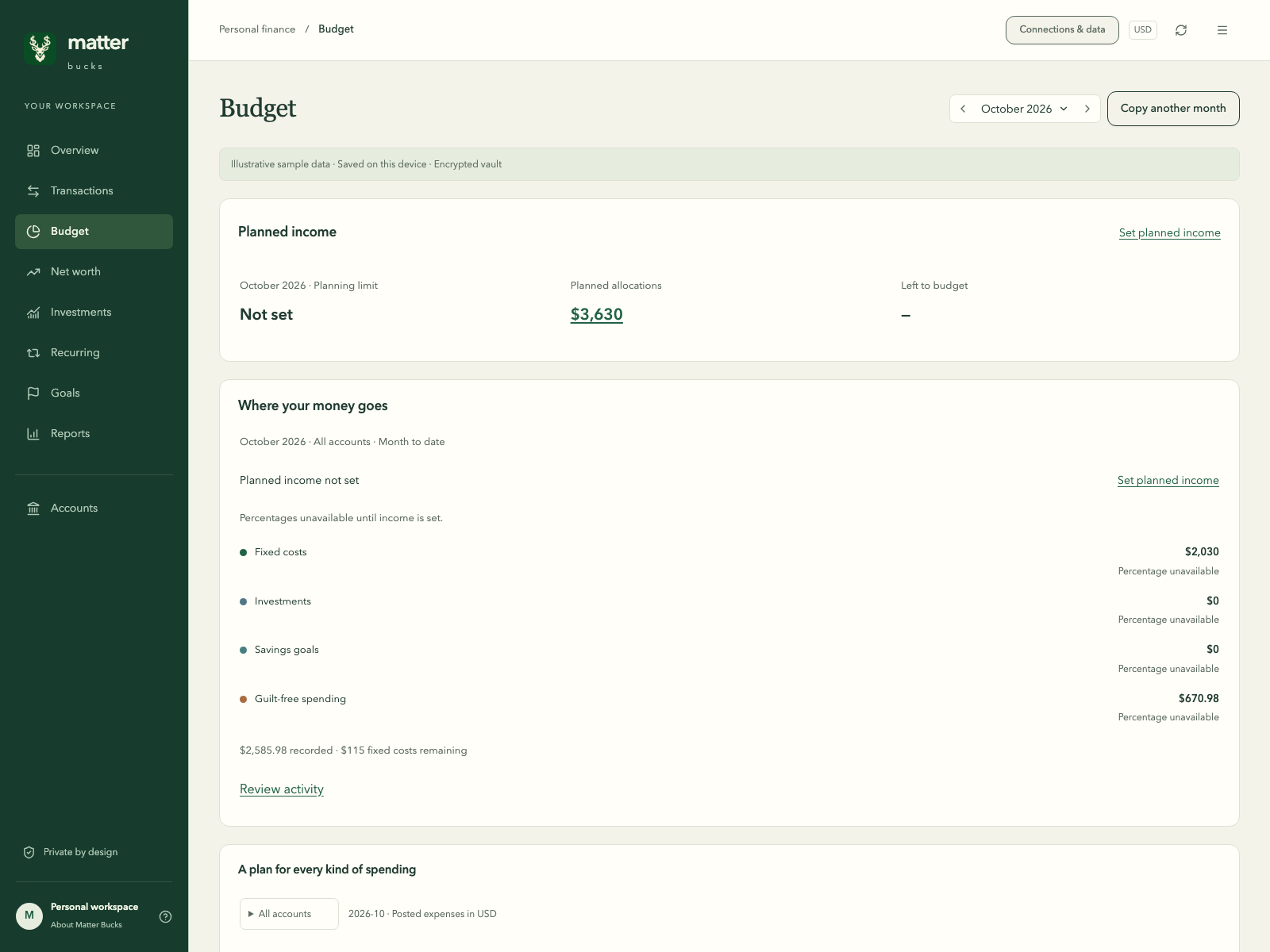The image size is (1270, 952).
Task: Go to Goals section
Action: click(94, 393)
